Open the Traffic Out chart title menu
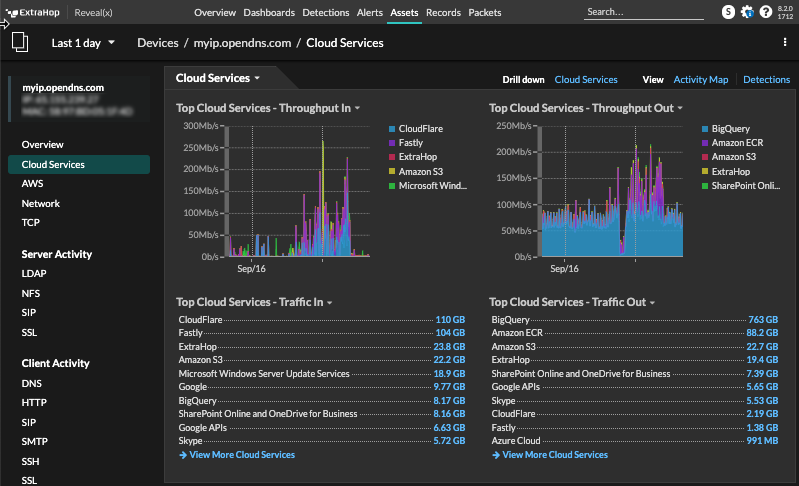This screenshot has height=486, width=799. 652,303
